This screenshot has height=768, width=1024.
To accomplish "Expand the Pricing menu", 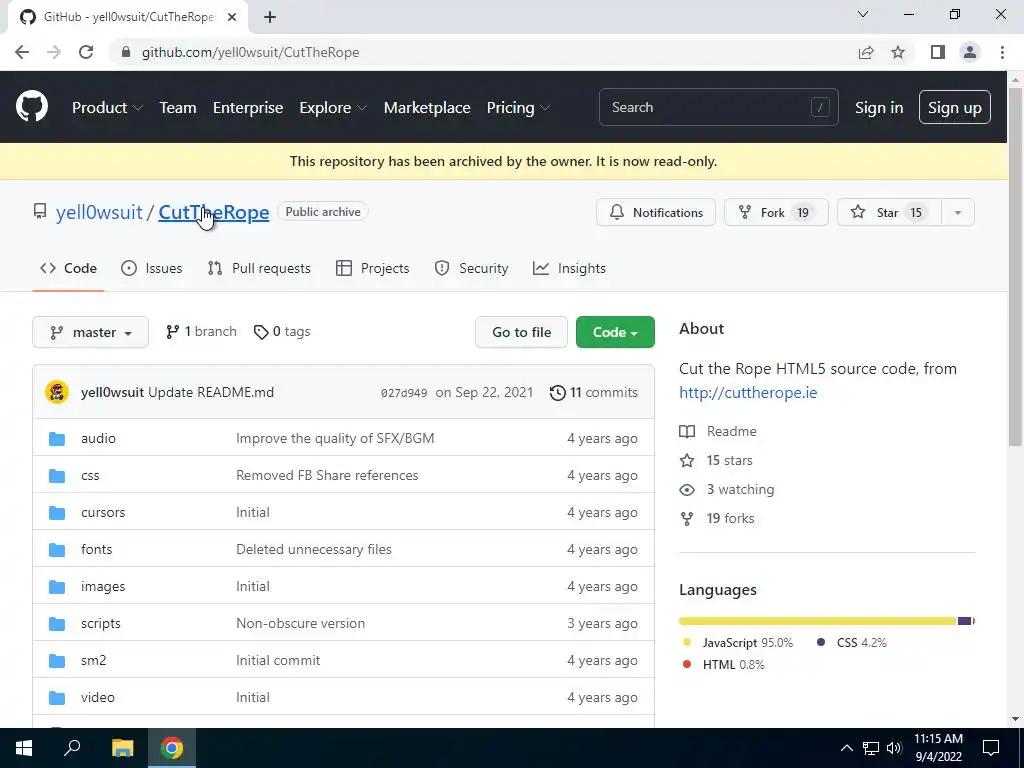I will [x=518, y=108].
